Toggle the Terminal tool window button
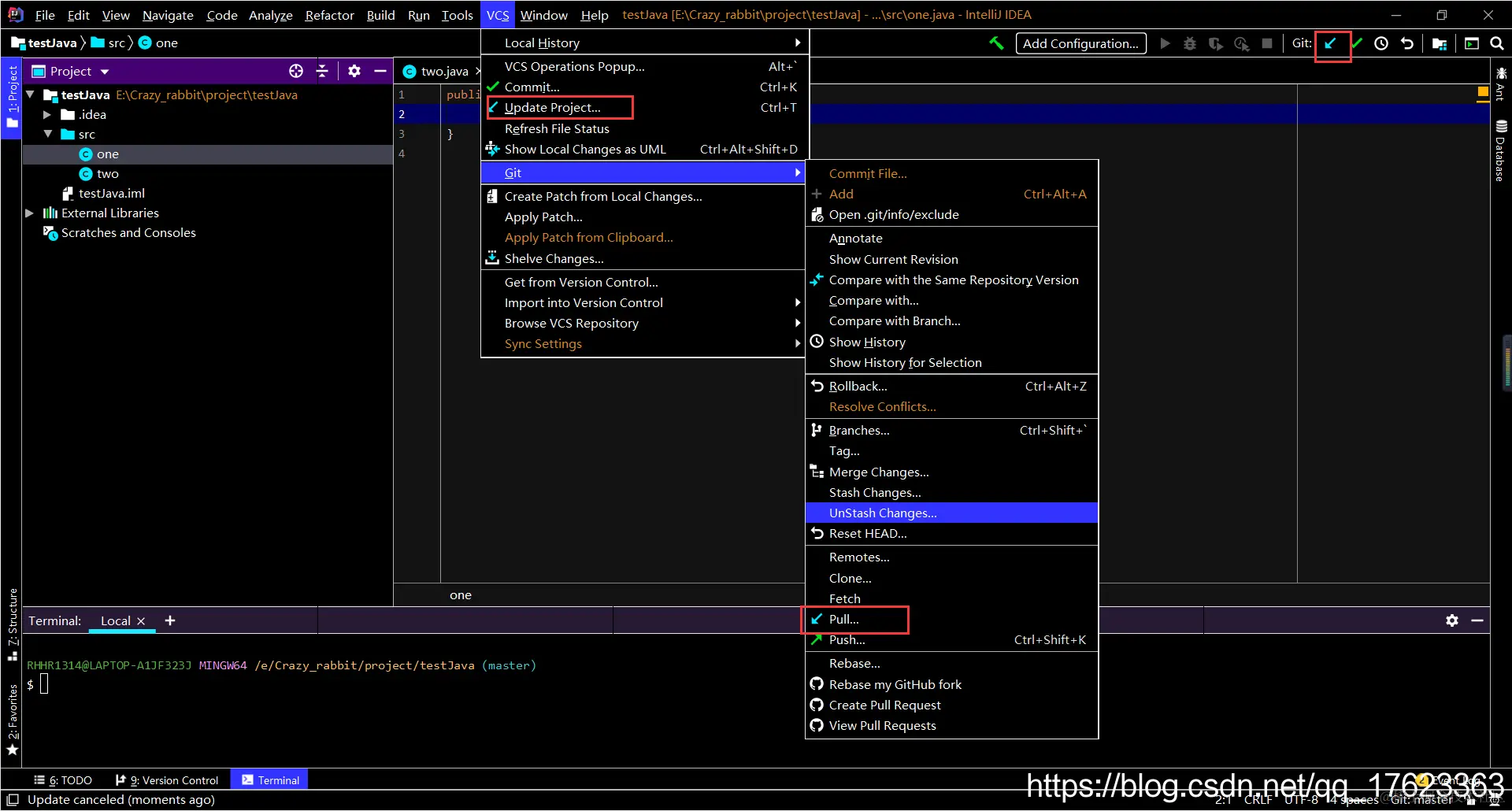The height and width of the screenshot is (811, 1512). pos(270,780)
